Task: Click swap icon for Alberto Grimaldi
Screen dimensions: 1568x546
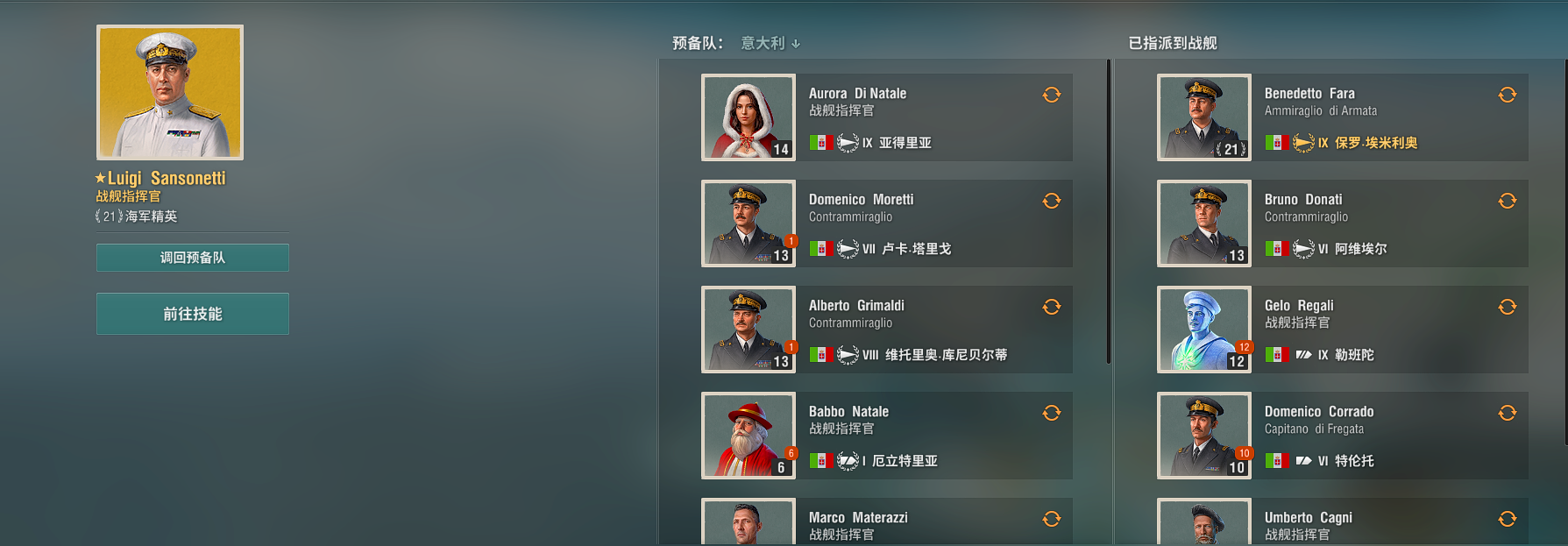Action: pyautogui.click(x=1052, y=307)
